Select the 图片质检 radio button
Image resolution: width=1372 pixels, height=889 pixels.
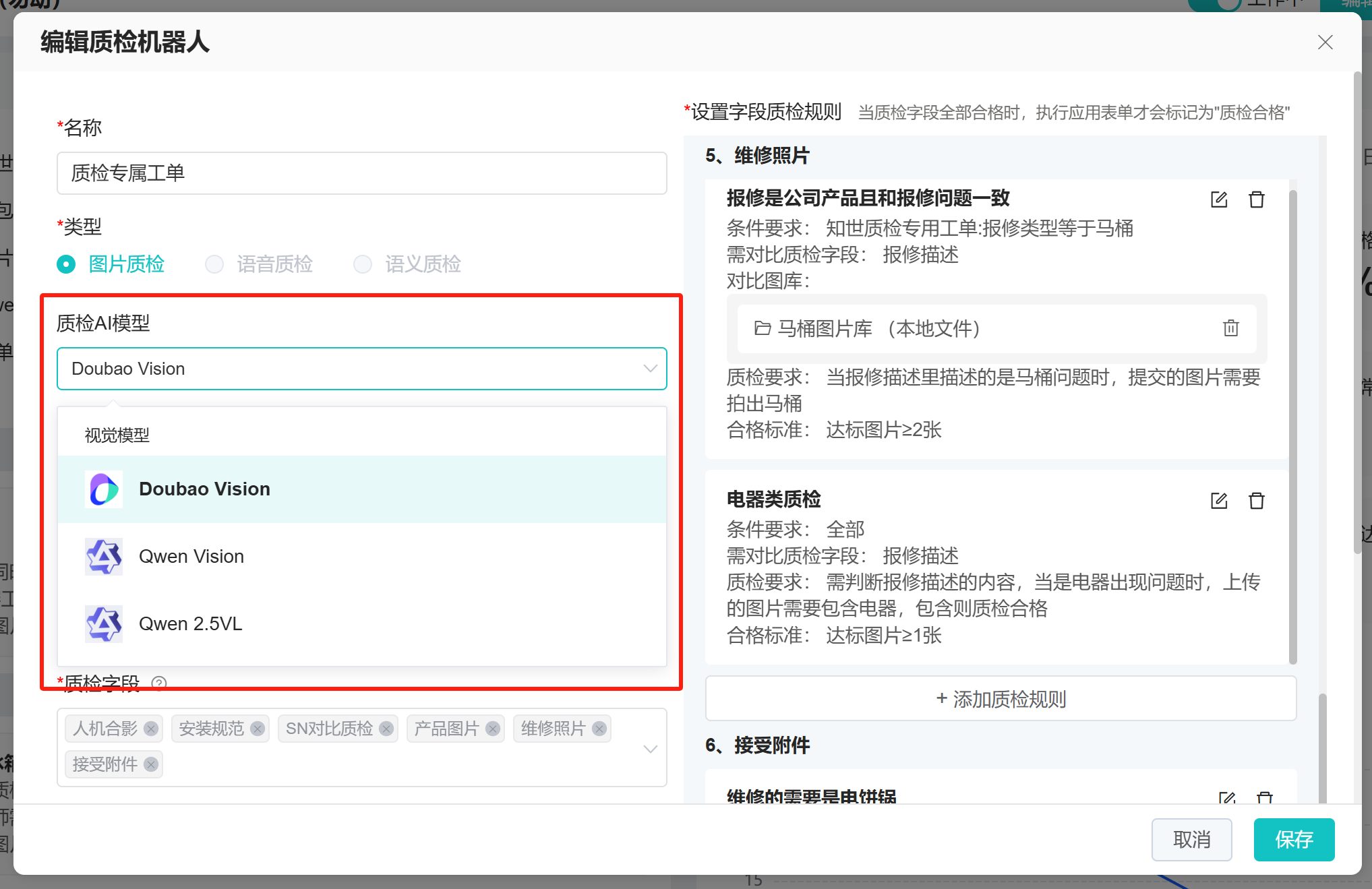pyautogui.click(x=66, y=264)
